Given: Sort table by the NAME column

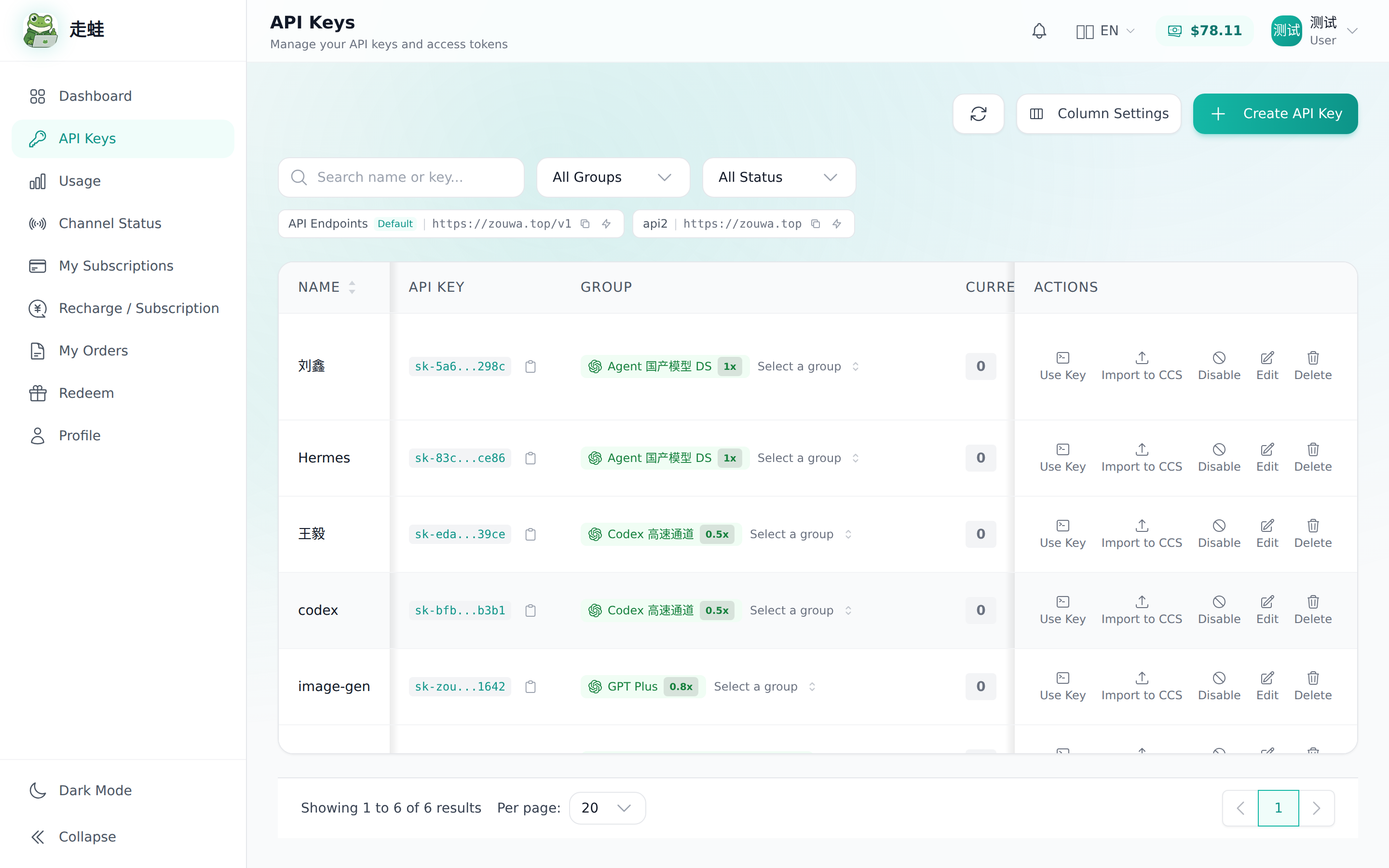Looking at the screenshot, I should (327, 287).
